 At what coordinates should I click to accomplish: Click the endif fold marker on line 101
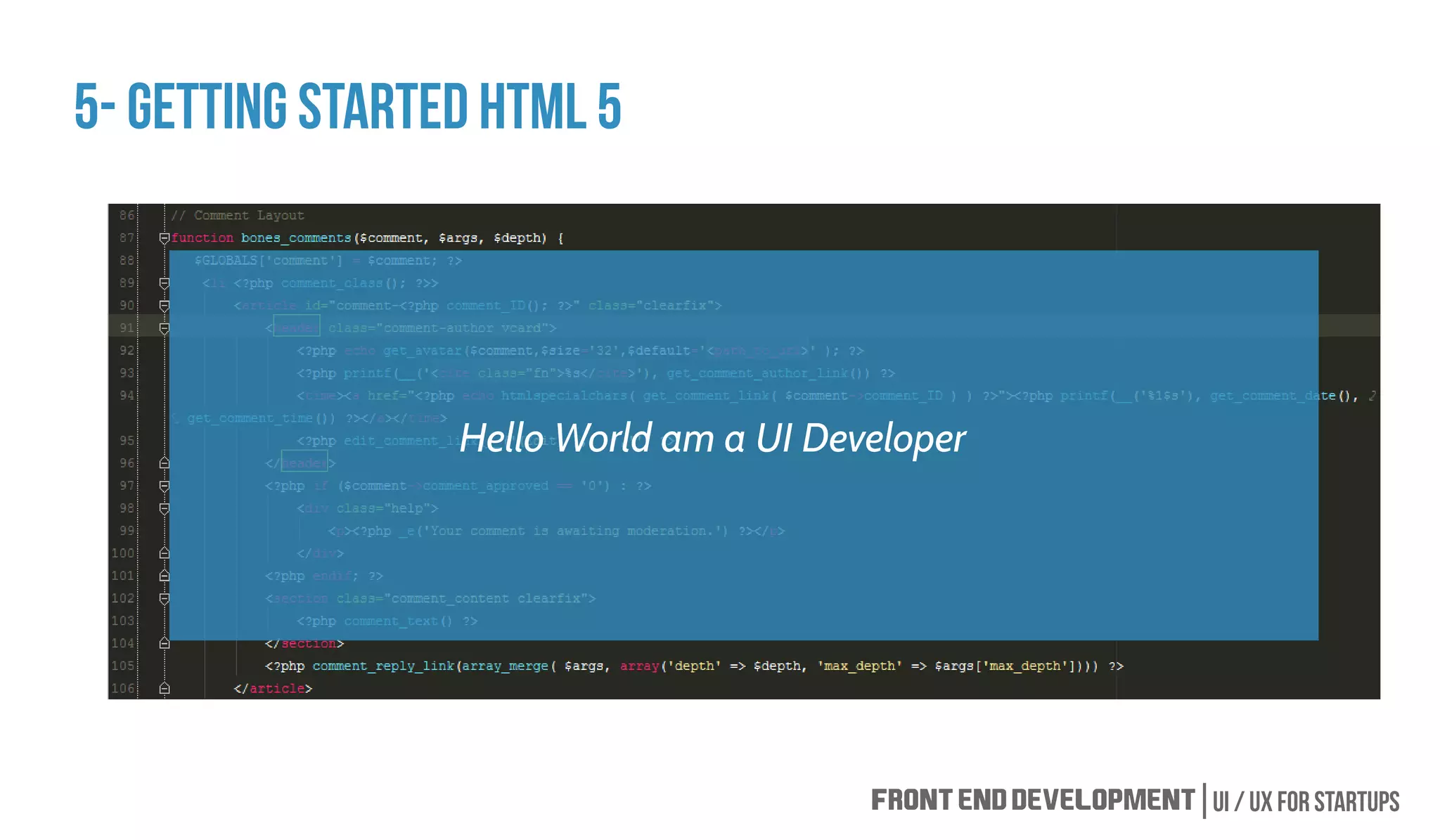(165, 576)
